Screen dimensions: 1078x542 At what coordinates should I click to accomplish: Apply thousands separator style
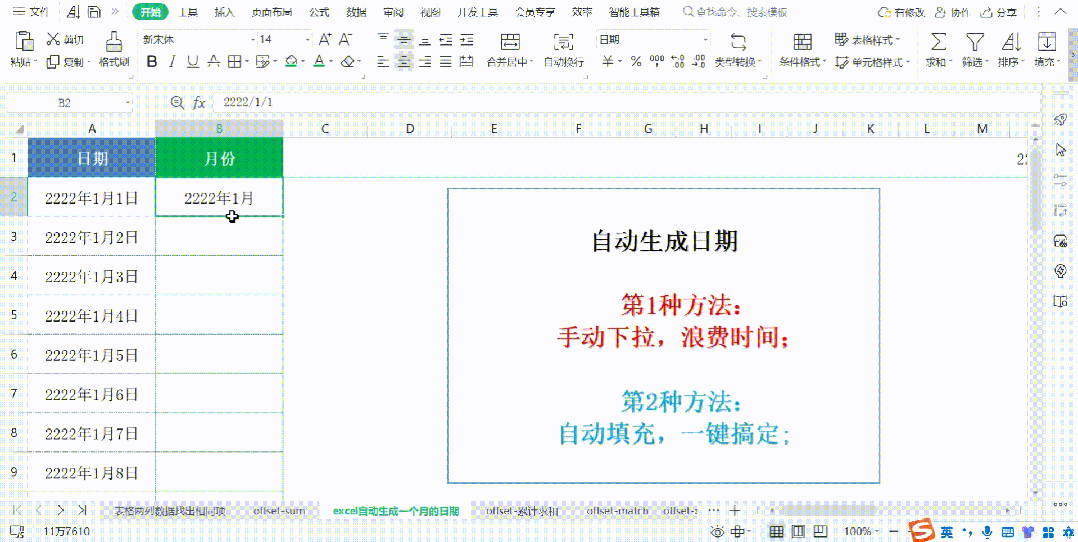(x=657, y=62)
